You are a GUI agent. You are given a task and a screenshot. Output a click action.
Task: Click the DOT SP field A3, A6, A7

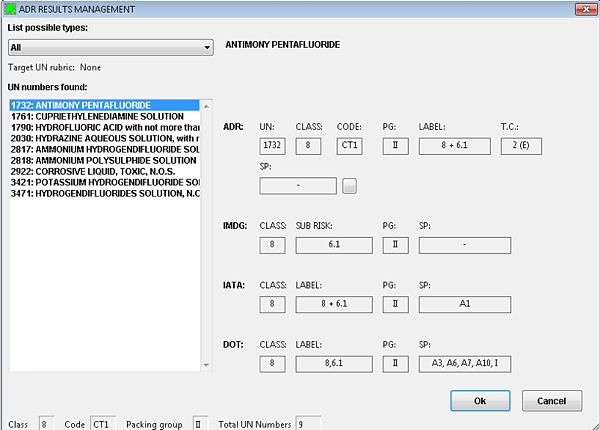465,364
